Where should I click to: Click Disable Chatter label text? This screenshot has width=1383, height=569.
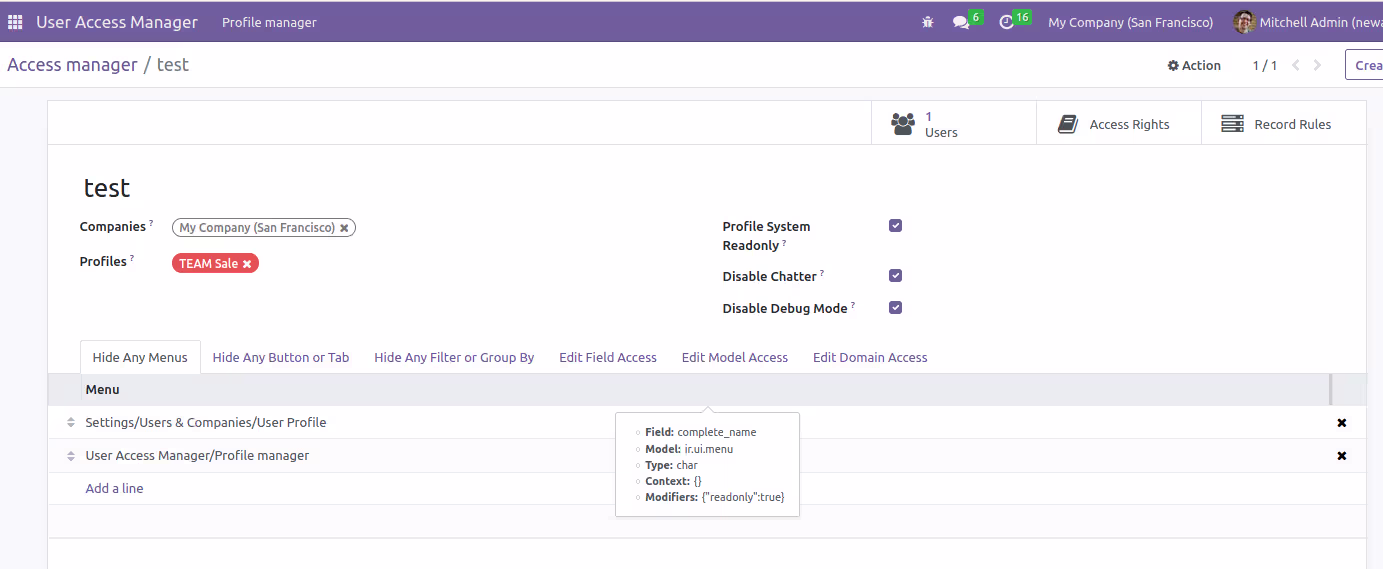[x=769, y=277]
